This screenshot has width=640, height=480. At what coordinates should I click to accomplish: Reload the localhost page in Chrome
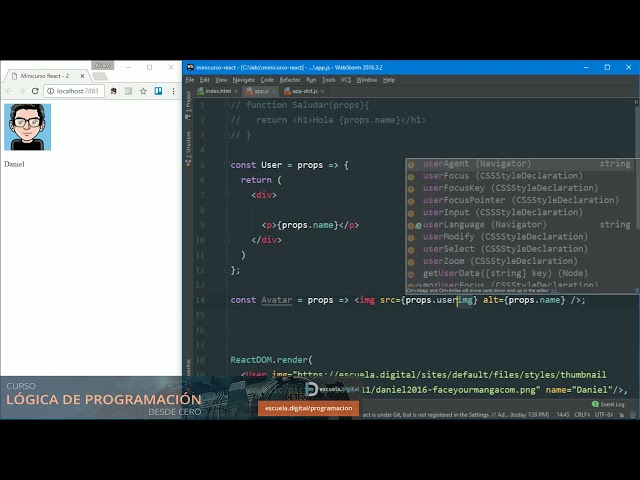pos(35,91)
